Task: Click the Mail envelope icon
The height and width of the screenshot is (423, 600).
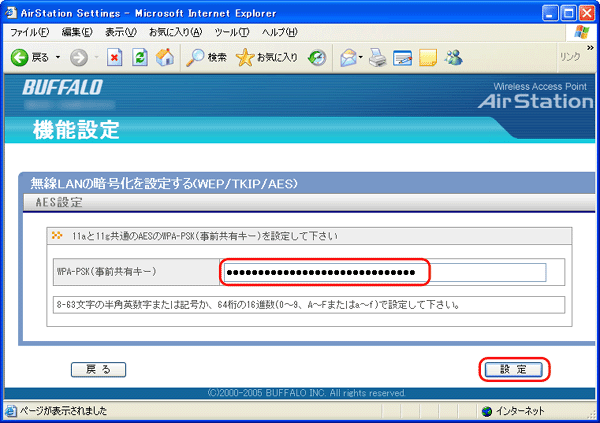Action: point(348,57)
